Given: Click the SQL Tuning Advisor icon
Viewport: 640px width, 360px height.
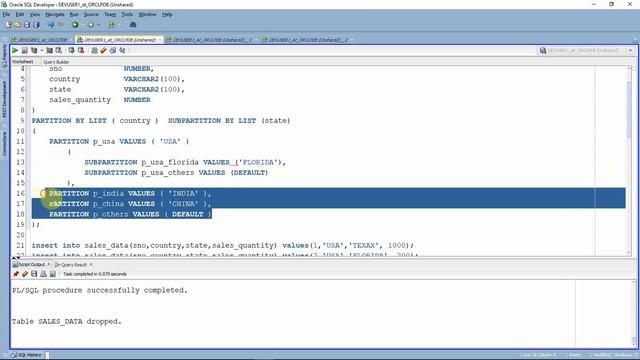Looking at the screenshot, I should tap(59, 51).
